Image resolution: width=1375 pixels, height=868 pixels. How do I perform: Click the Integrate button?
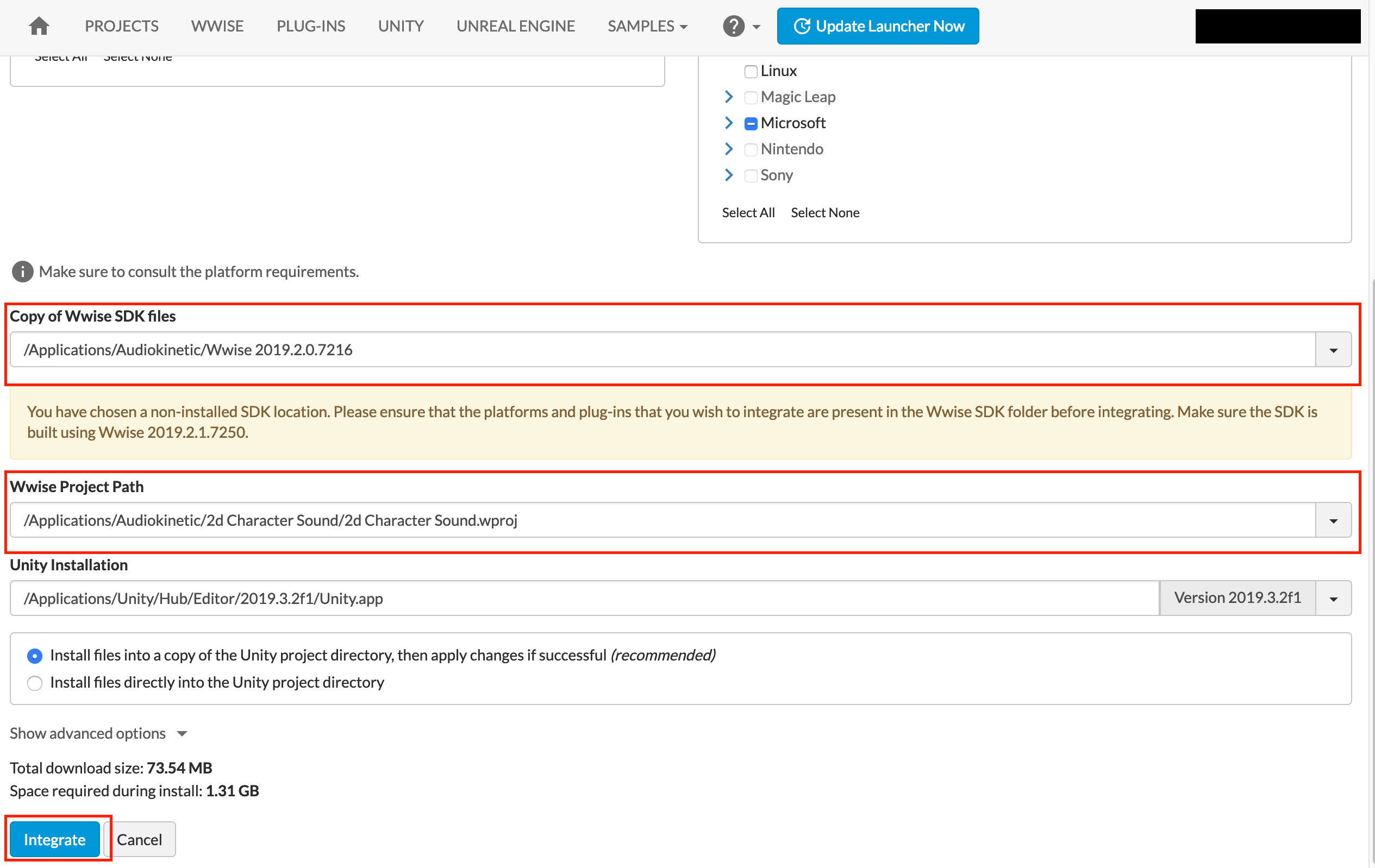[x=55, y=840]
